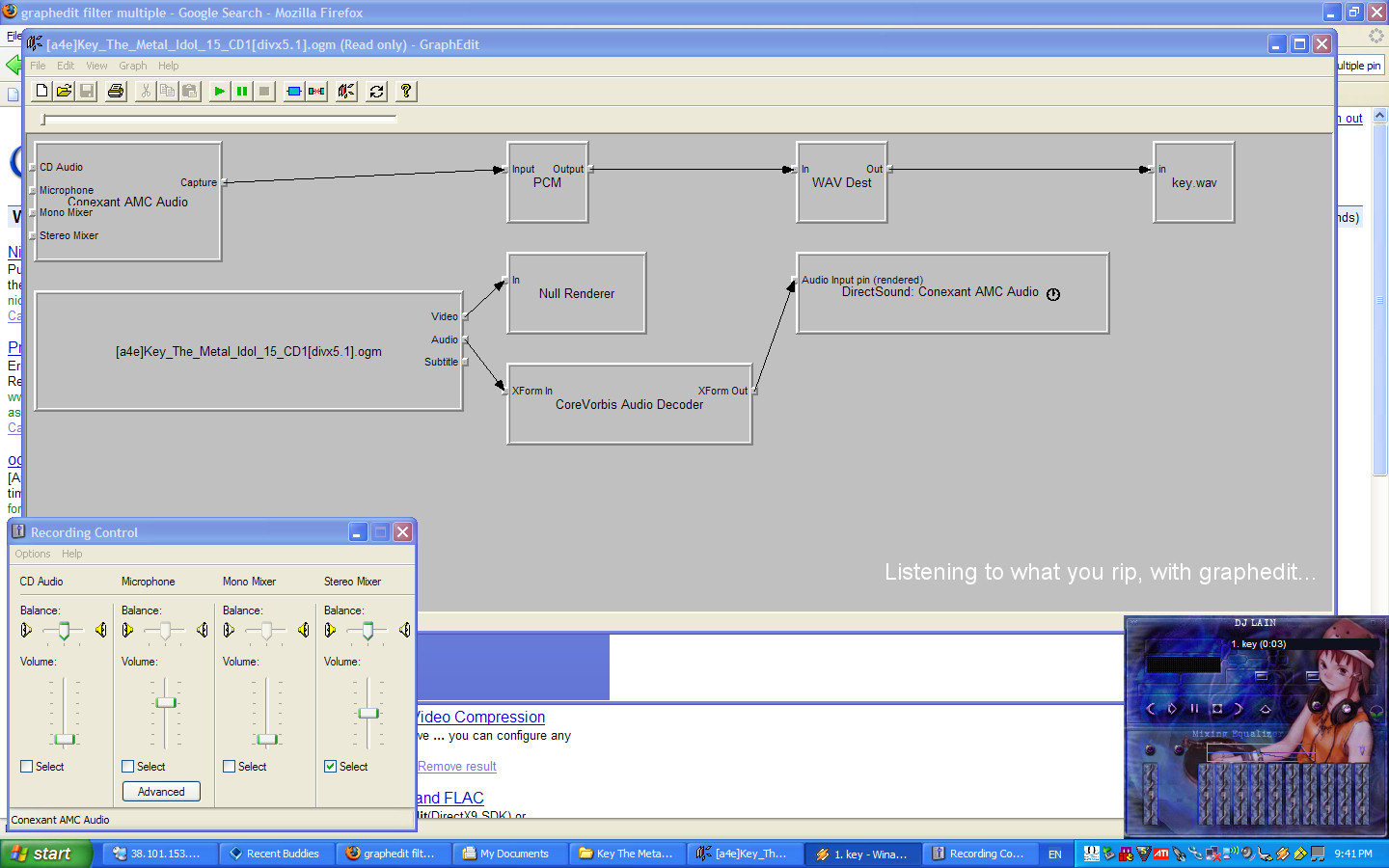The height and width of the screenshot is (868, 1389).
Task: Click the Stereo Mixer volume slider handle
Action: (x=368, y=713)
